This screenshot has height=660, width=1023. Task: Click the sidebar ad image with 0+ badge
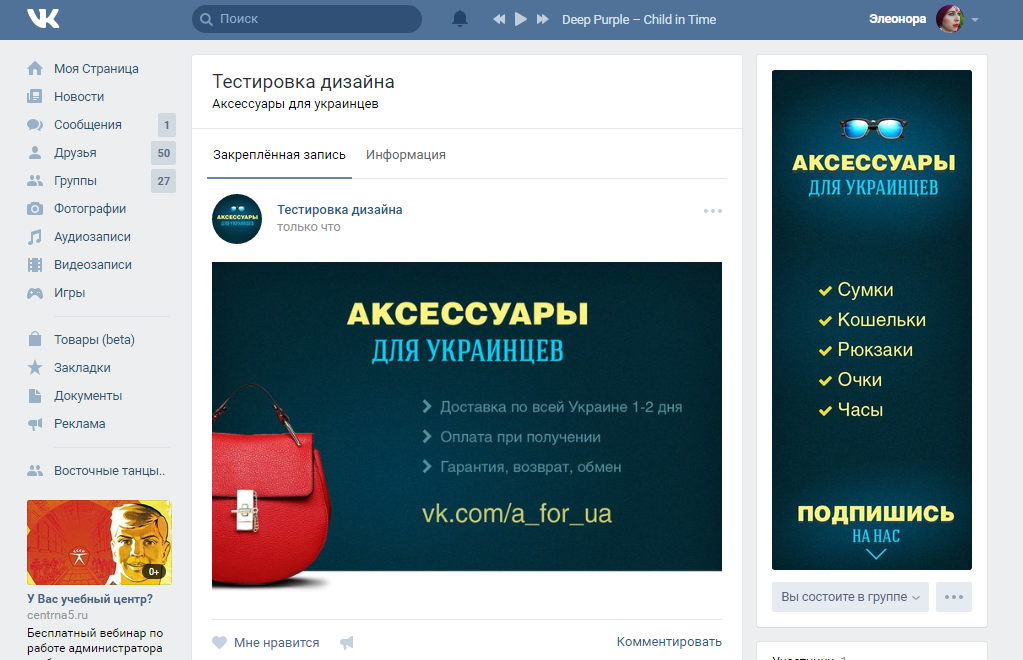pyautogui.click(x=99, y=543)
